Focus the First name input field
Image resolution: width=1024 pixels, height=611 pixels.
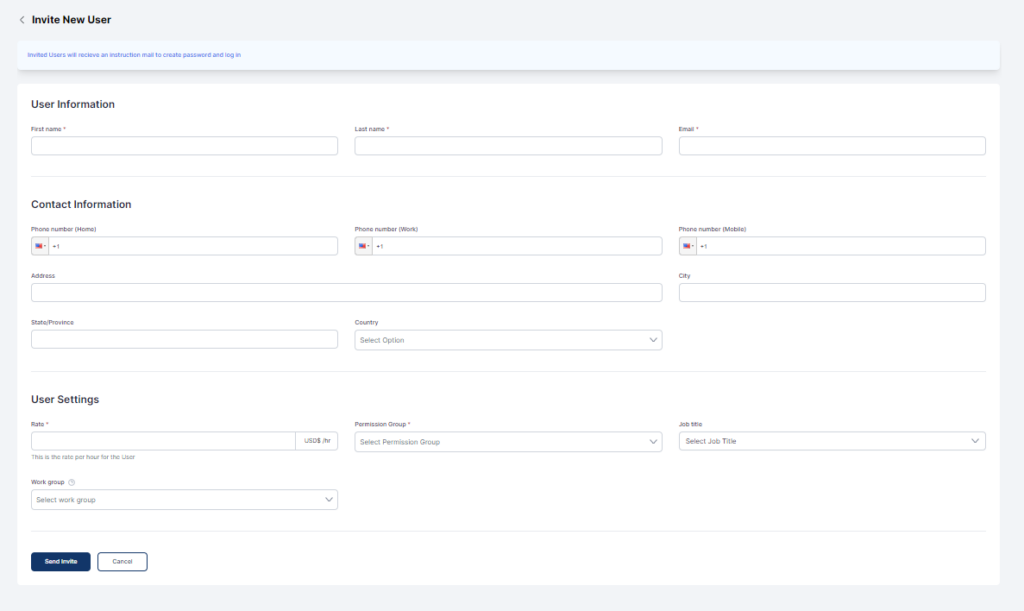point(184,146)
